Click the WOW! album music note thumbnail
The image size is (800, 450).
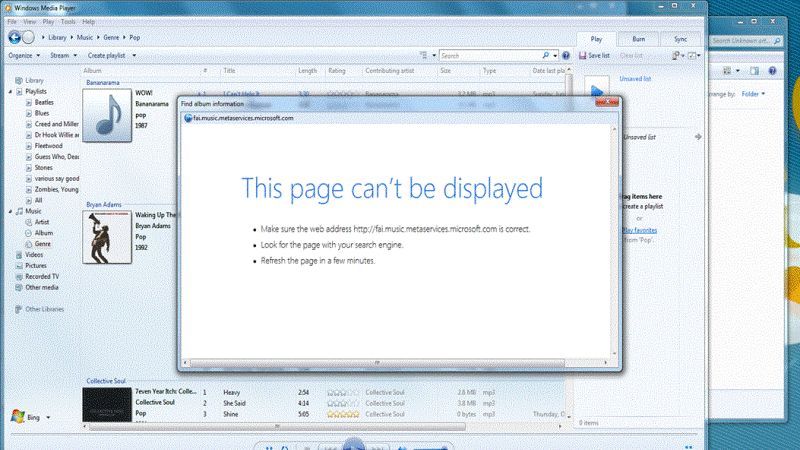(107, 115)
